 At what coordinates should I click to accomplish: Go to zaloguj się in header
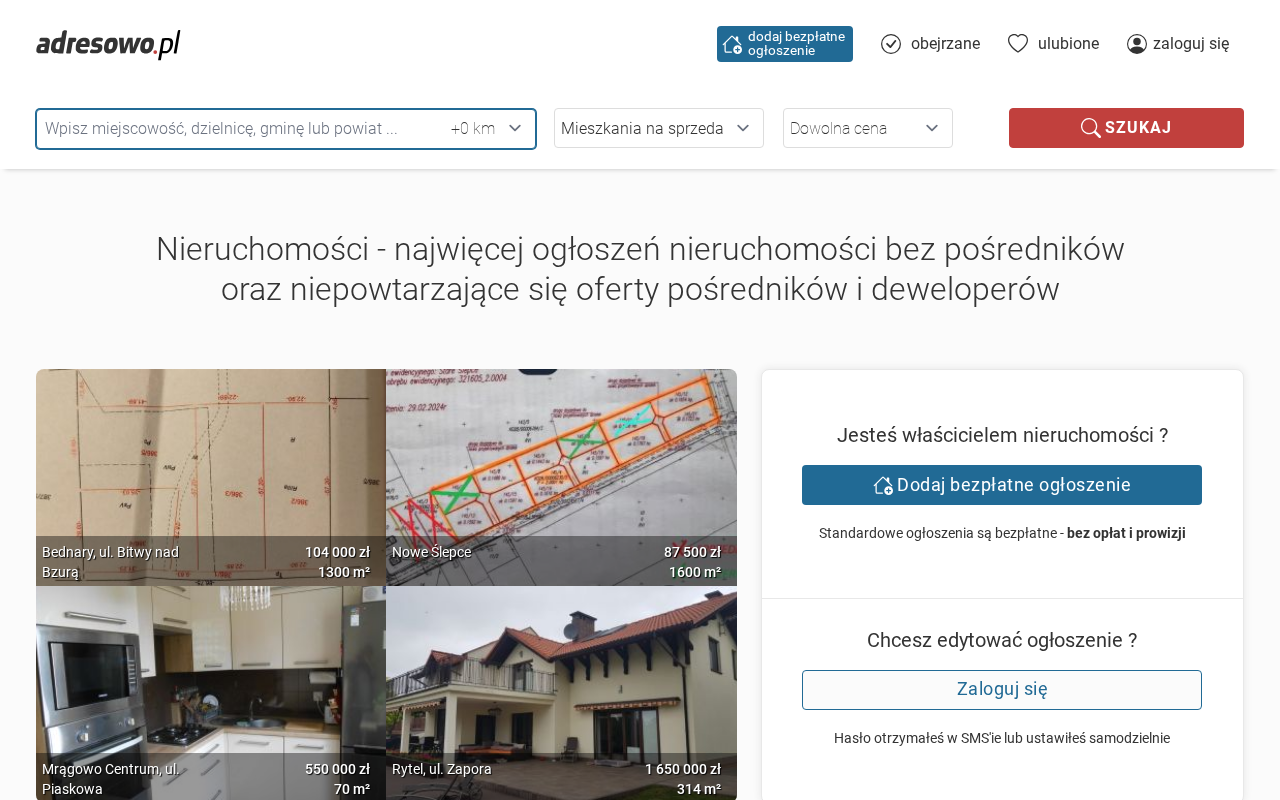pyautogui.click(x=1190, y=44)
